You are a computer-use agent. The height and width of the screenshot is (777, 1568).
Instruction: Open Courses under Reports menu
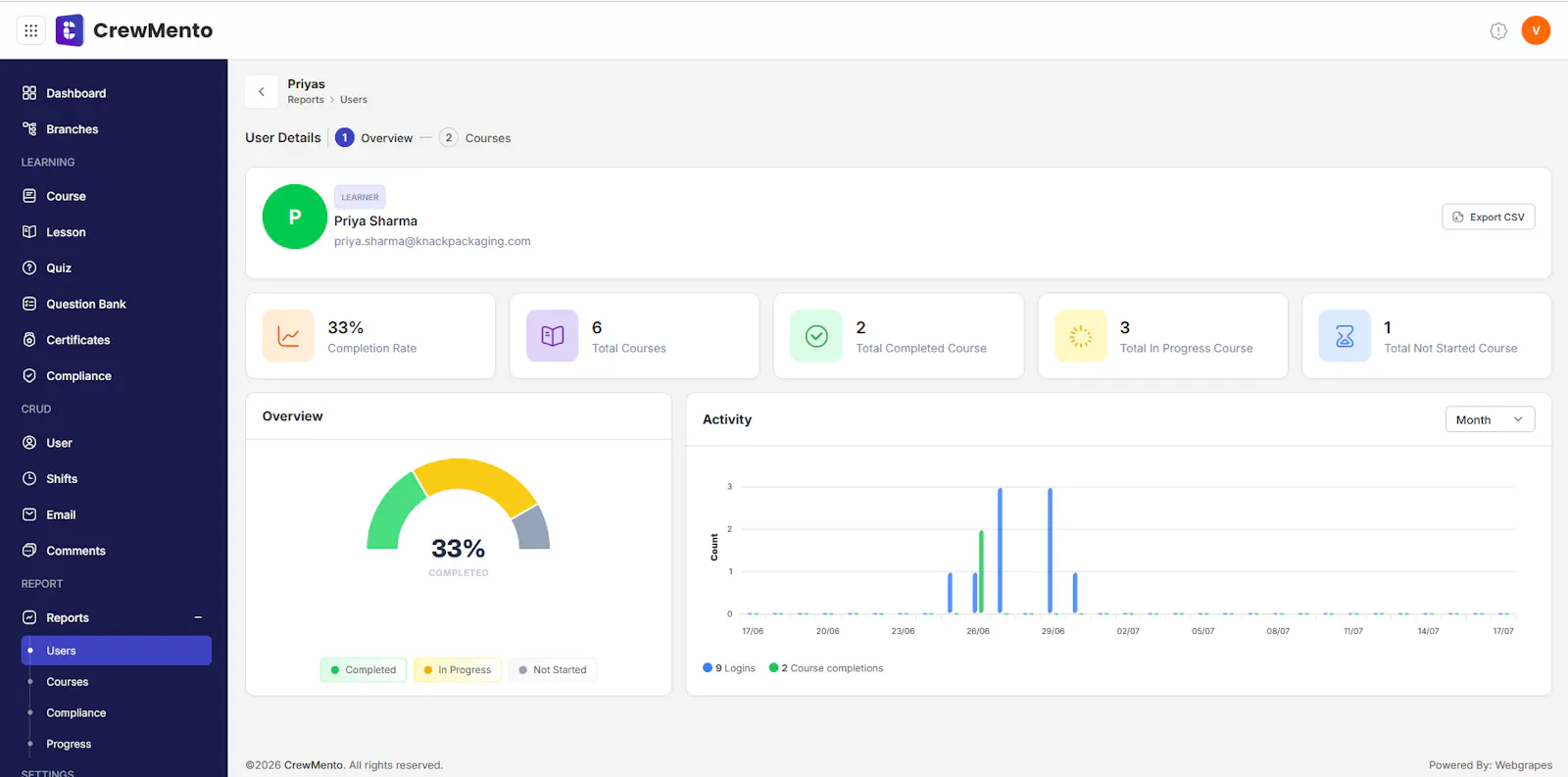tap(67, 682)
